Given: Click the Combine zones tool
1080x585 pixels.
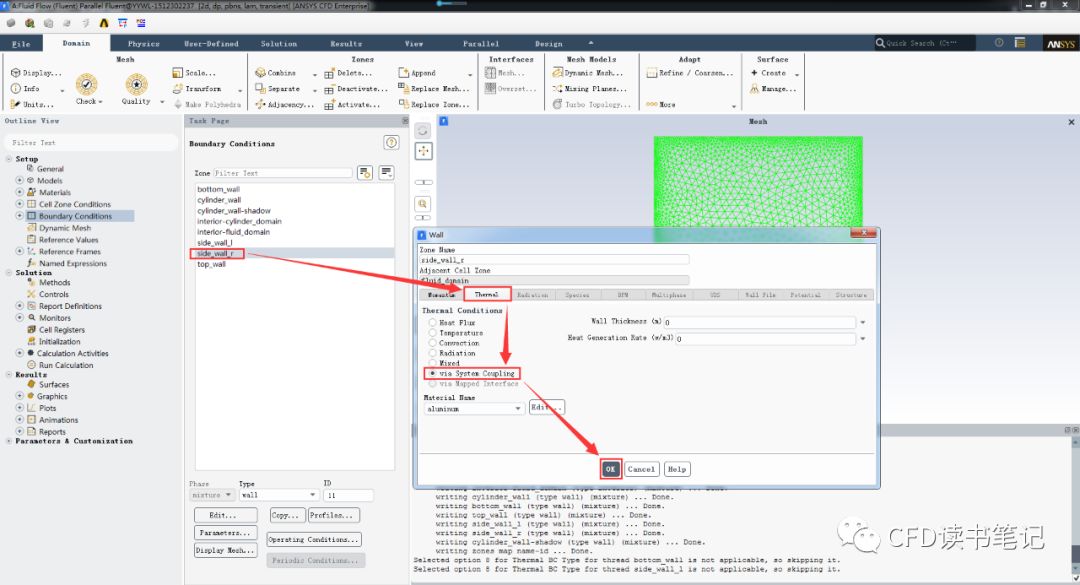Looking at the screenshot, I should pyautogui.click(x=276, y=72).
